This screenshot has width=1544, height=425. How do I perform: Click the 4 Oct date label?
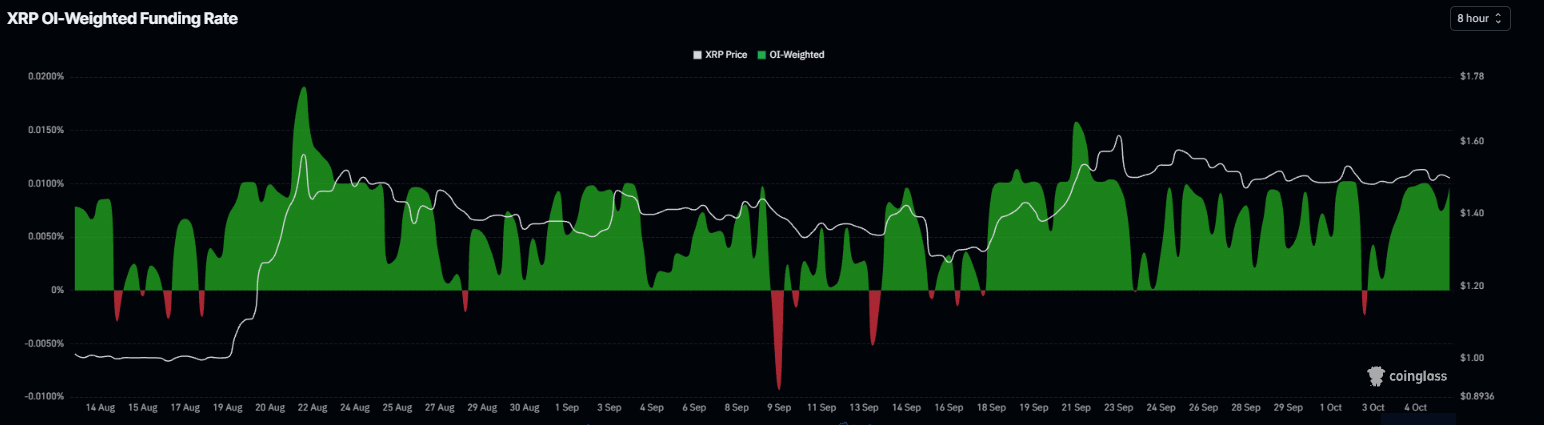pos(1415,408)
